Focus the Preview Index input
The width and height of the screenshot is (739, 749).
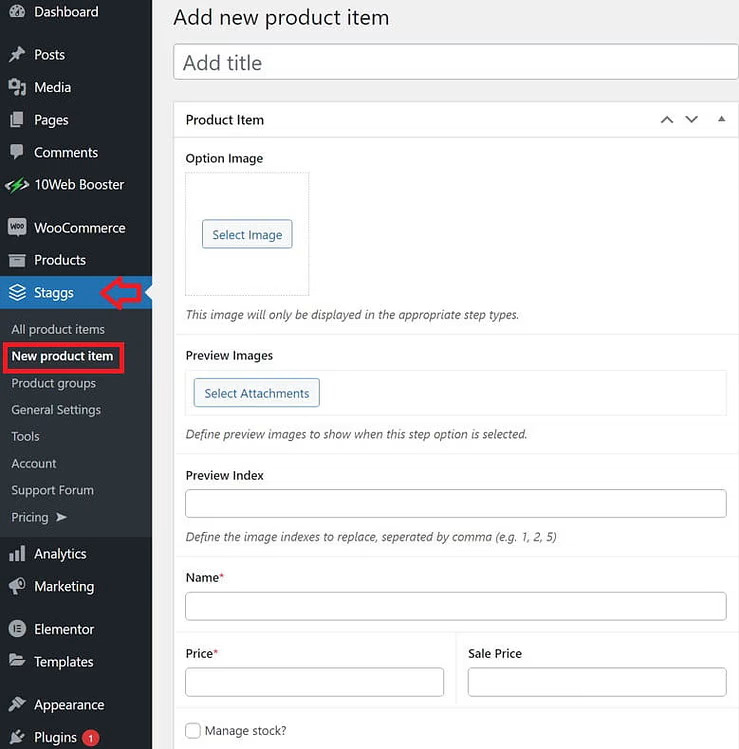coord(456,503)
